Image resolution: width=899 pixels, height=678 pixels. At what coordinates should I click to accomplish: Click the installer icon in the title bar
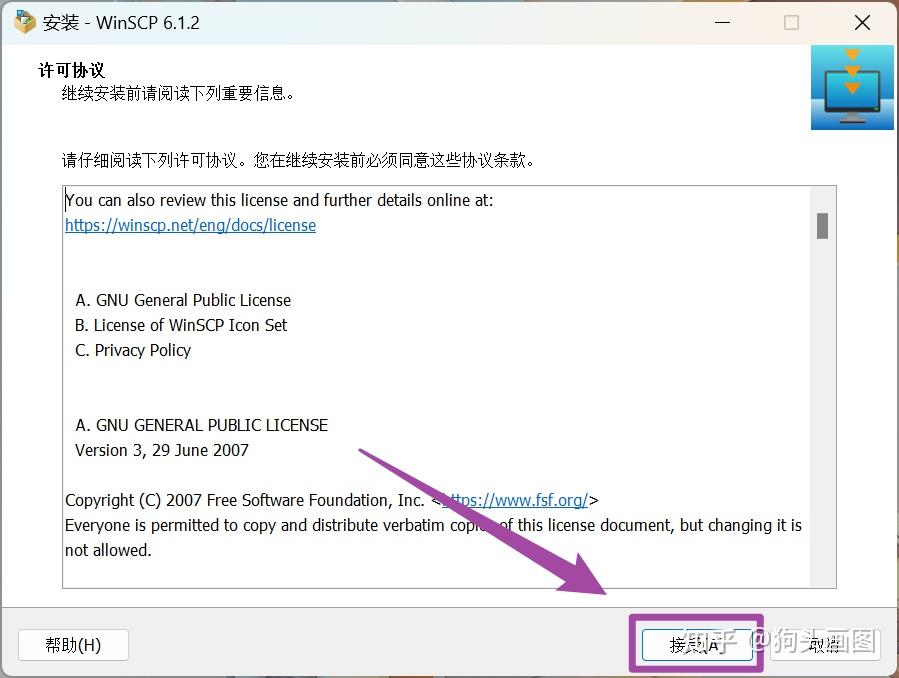(22, 21)
